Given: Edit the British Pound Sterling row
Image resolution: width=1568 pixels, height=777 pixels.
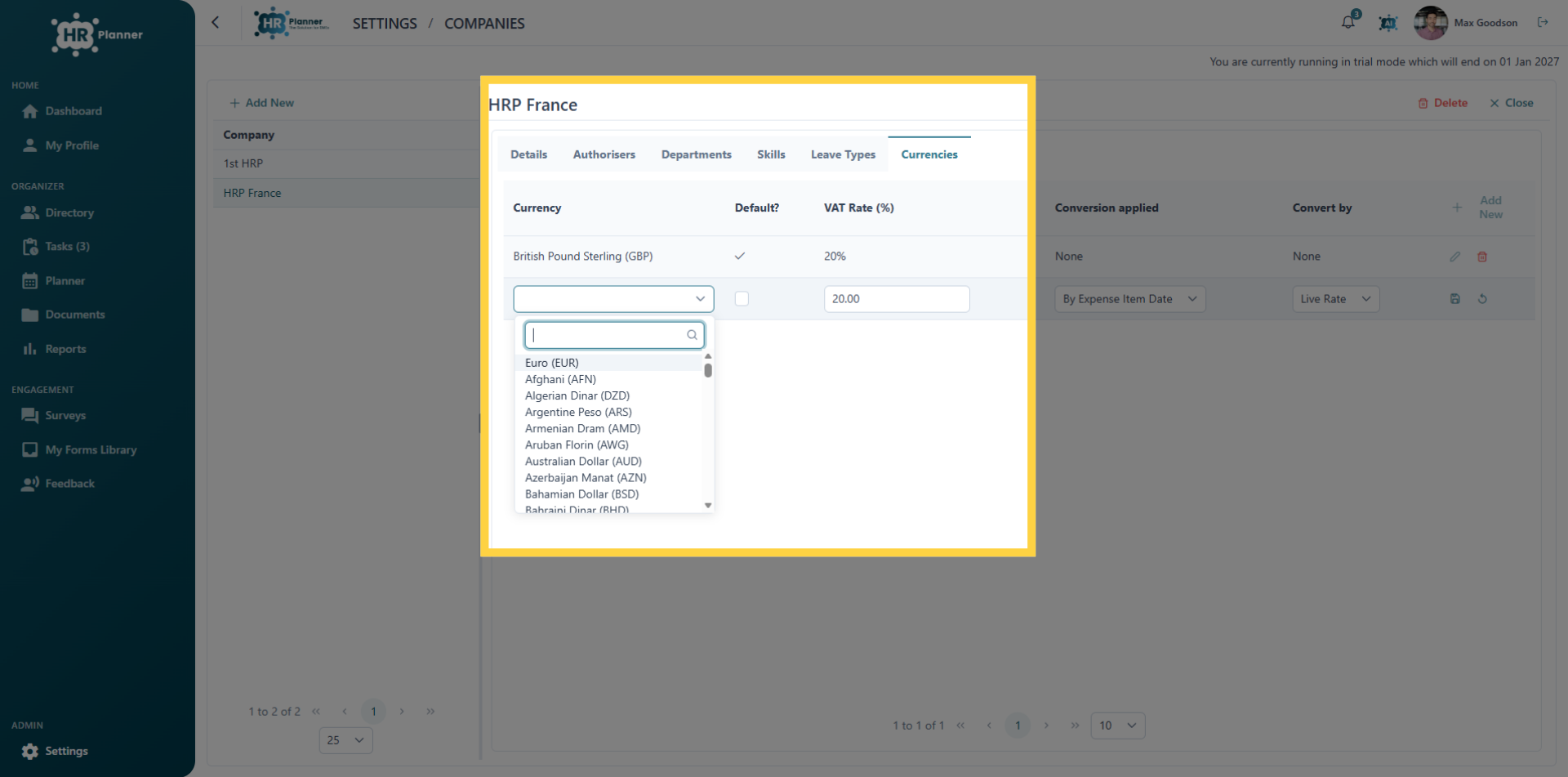Looking at the screenshot, I should tap(1455, 257).
